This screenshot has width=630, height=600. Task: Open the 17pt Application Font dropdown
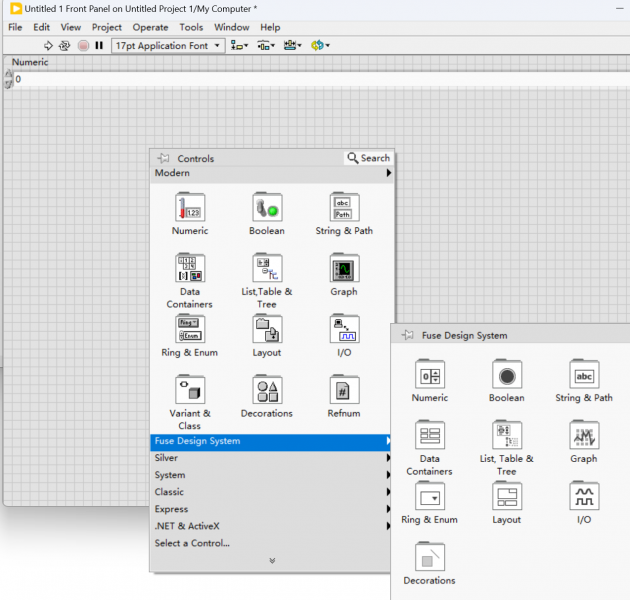tap(167, 45)
